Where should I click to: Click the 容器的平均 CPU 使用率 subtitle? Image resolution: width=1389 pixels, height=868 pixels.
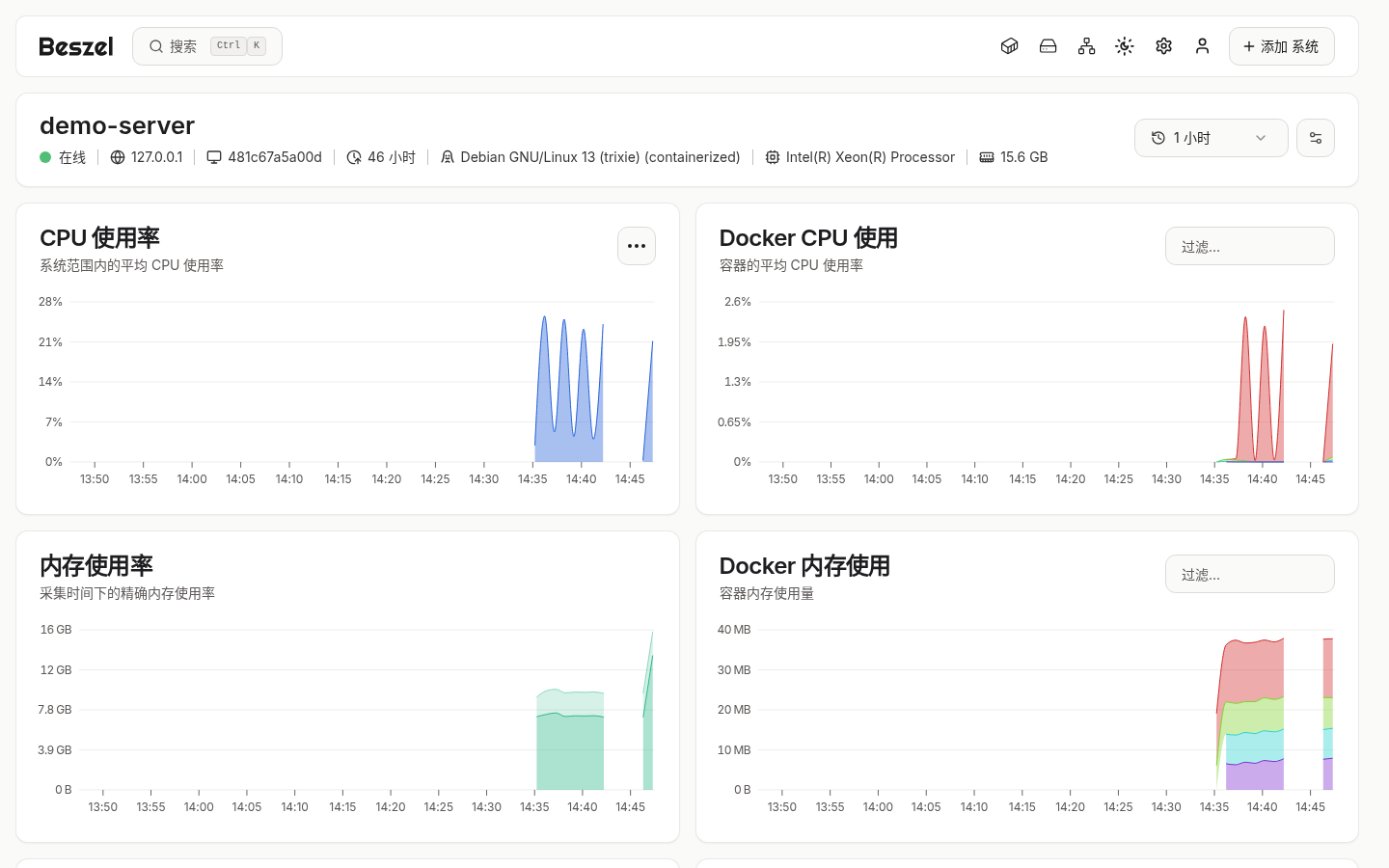pos(791,265)
